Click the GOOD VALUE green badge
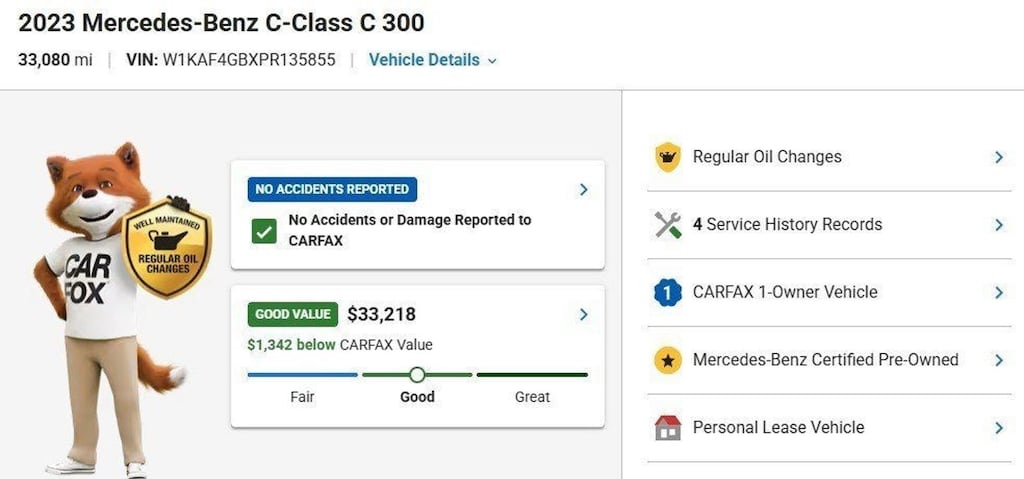The image size is (1024, 479). click(293, 314)
